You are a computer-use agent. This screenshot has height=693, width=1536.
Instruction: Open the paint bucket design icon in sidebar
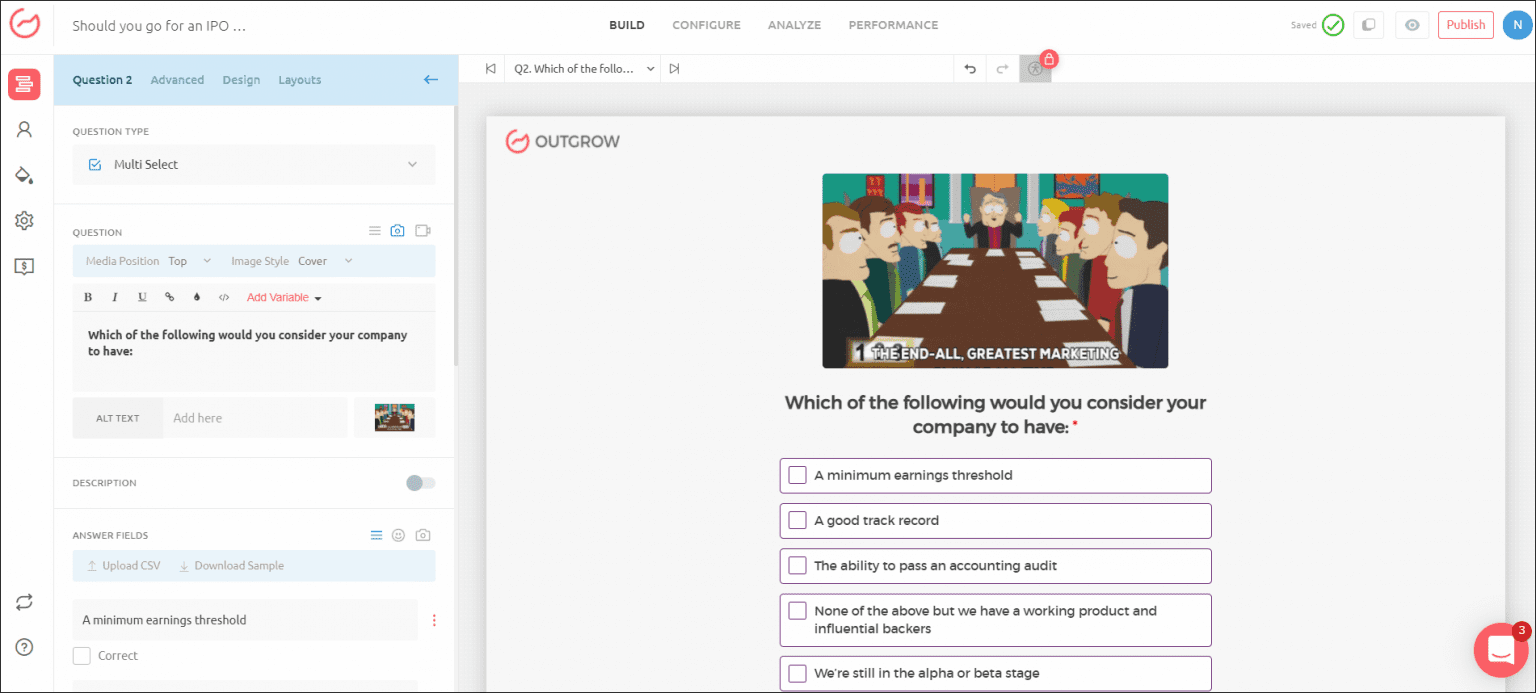coord(24,174)
